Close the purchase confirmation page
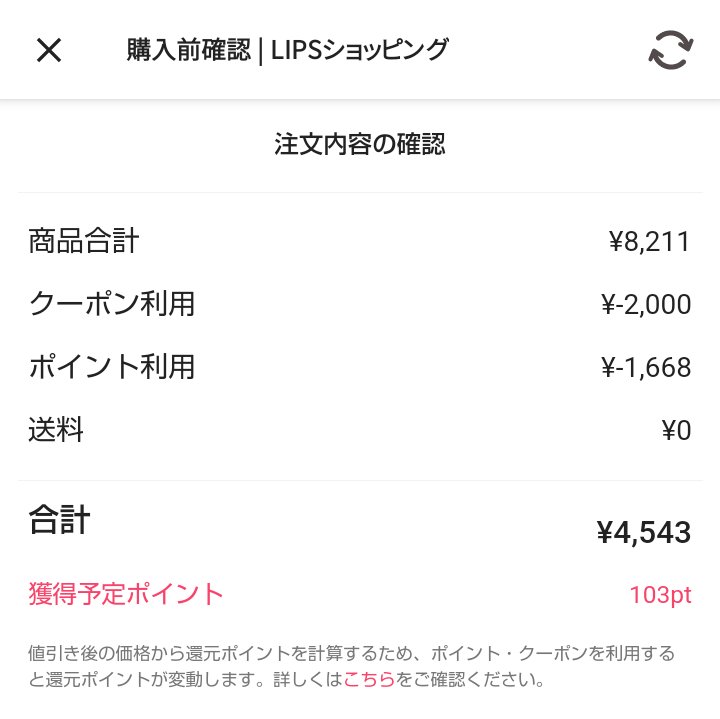720x719 pixels. pyautogui.click(x=49, y=50)
